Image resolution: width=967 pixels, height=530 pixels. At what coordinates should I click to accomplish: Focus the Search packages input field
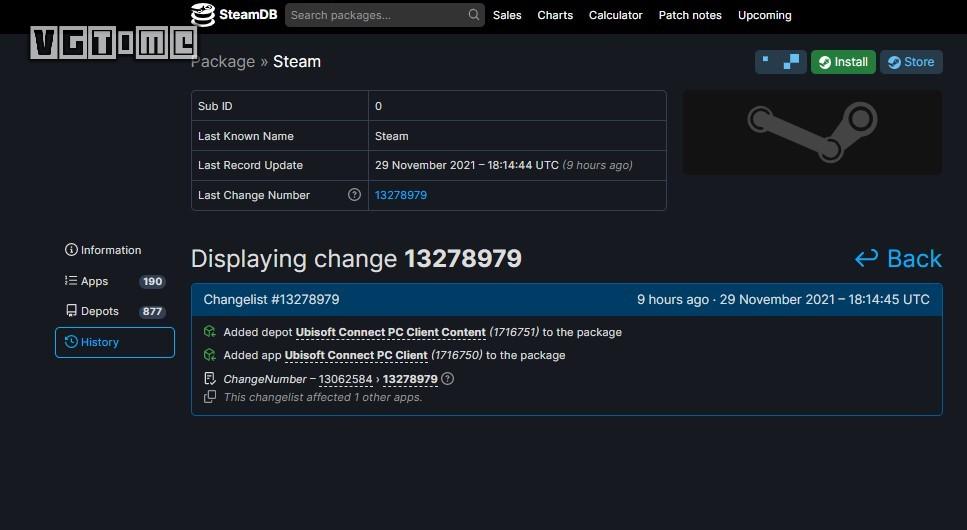(x=375, y=15)
